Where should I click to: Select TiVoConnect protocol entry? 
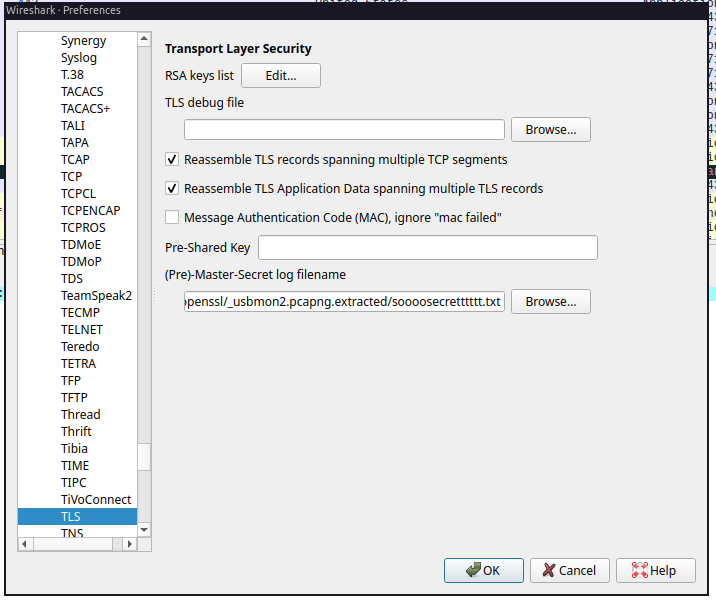point(96,500)
